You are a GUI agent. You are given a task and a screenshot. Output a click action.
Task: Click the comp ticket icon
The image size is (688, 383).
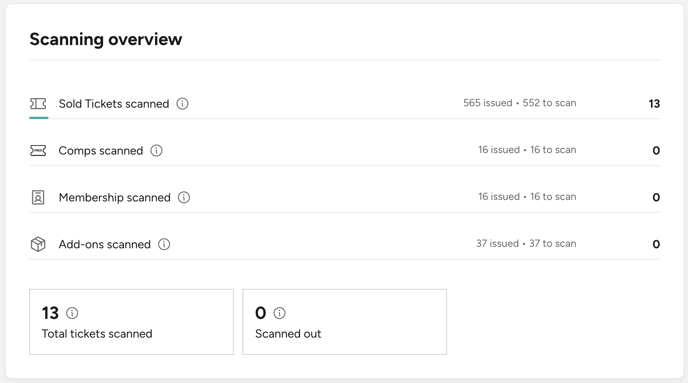38,150
